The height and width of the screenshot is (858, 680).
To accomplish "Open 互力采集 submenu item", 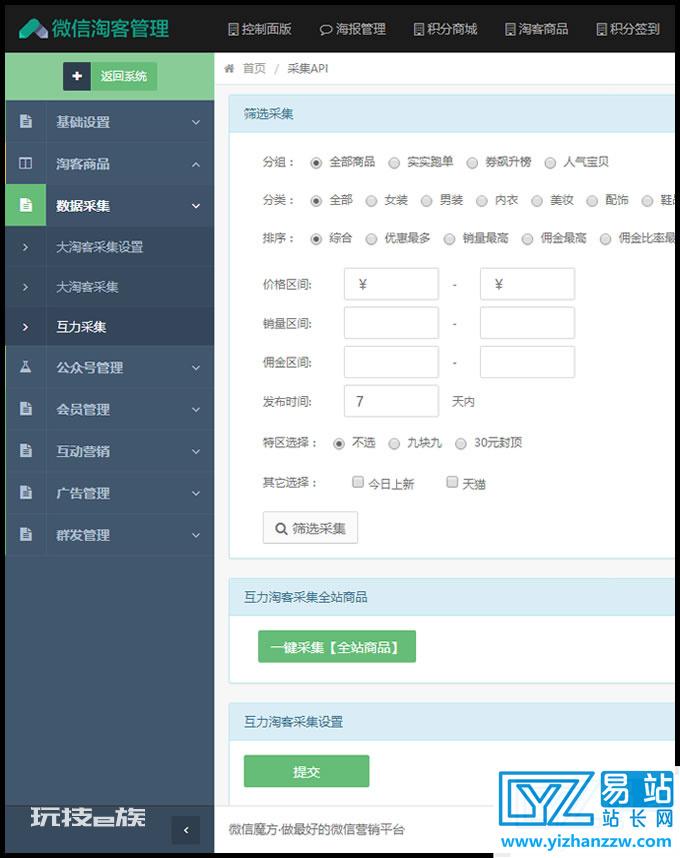I will click(x=81, y=327).
